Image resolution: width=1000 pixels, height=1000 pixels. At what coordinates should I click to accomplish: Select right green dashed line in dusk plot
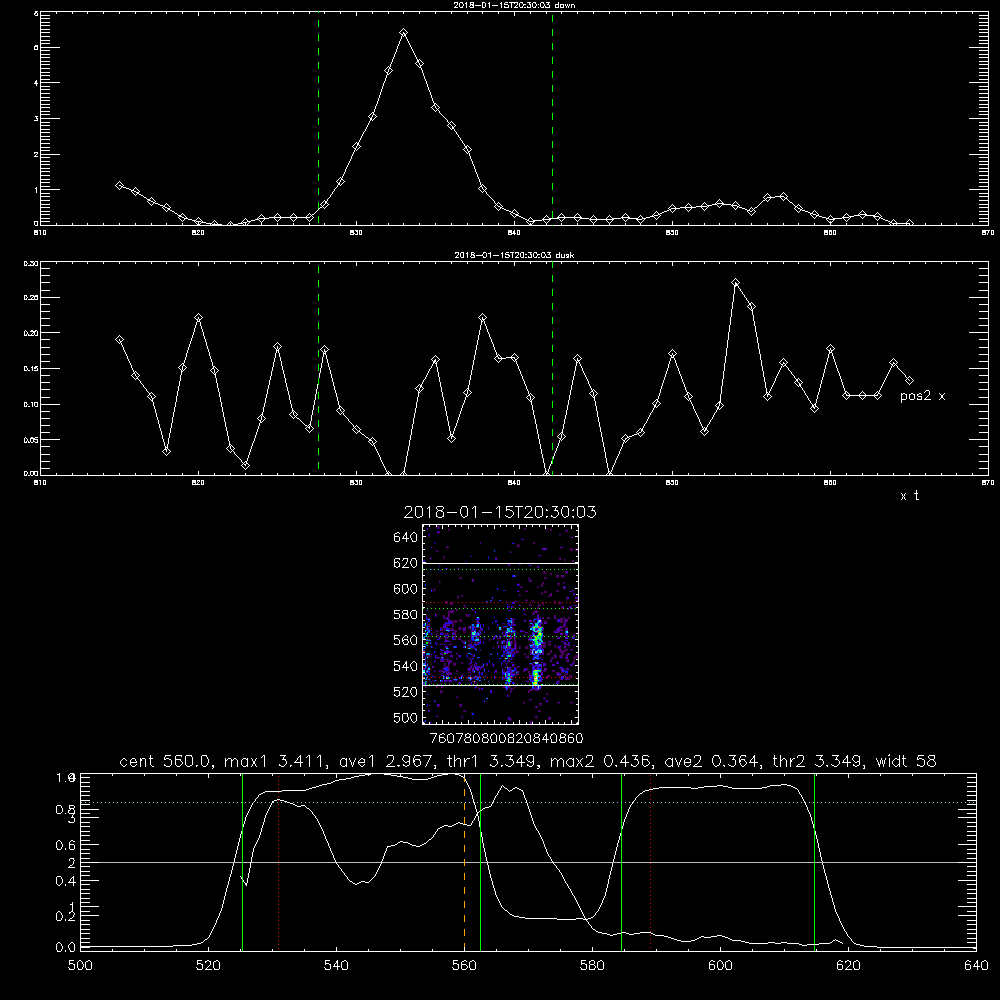coord(552,369)
